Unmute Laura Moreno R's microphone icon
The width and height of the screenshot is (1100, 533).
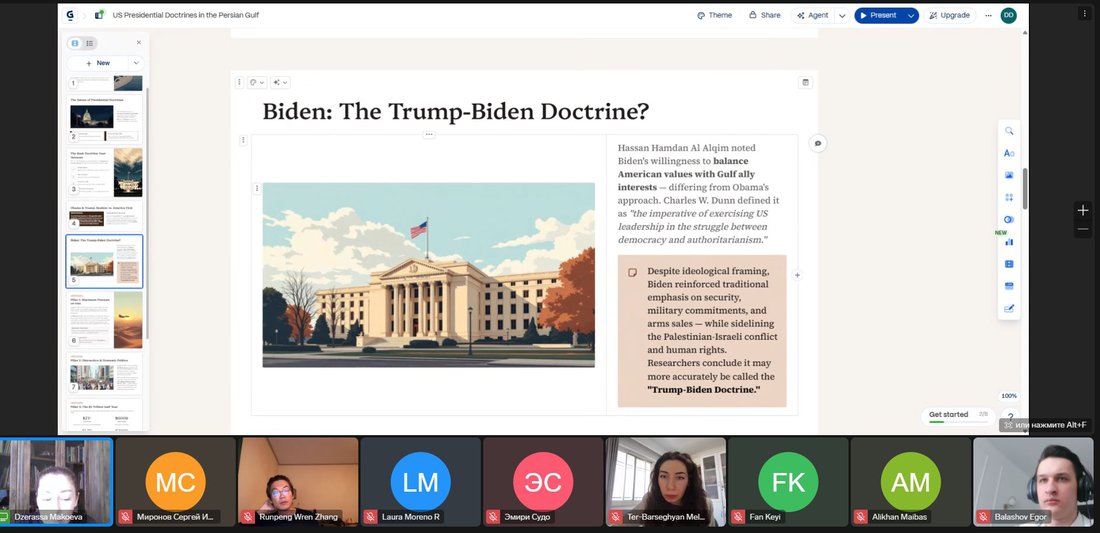370,517
